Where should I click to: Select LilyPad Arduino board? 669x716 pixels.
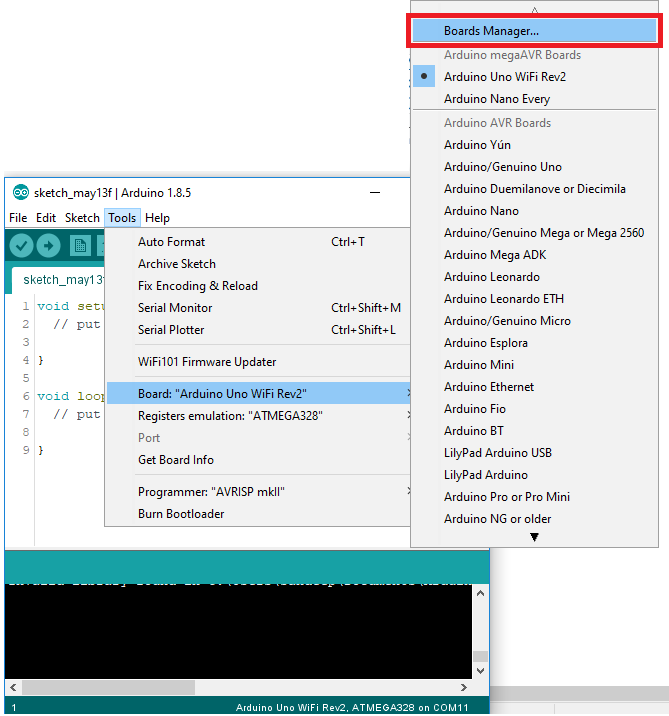pyautogui.click(x=534, y=475)
